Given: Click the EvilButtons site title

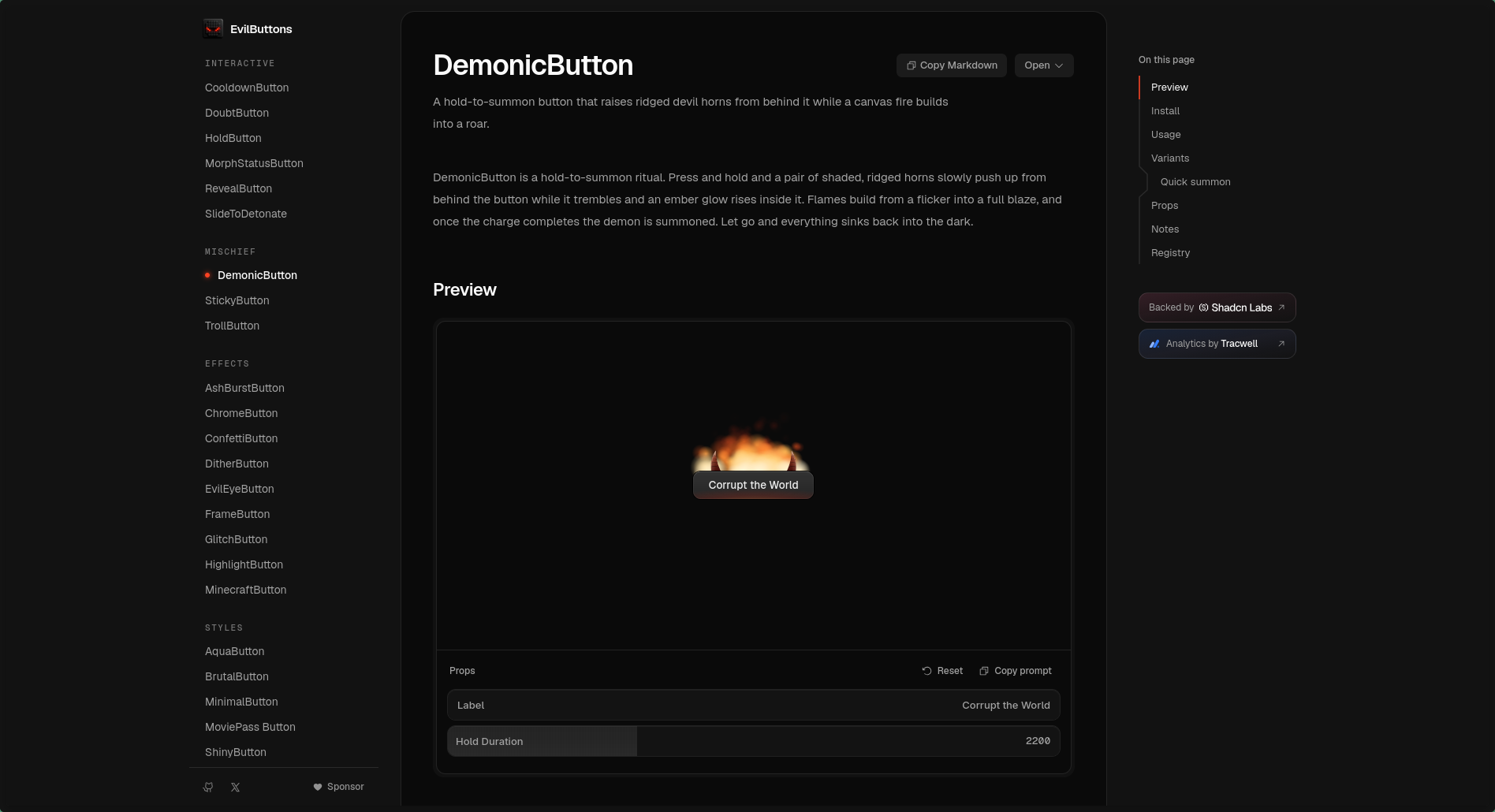Looking at the screenshot, I should pos(261,29).
